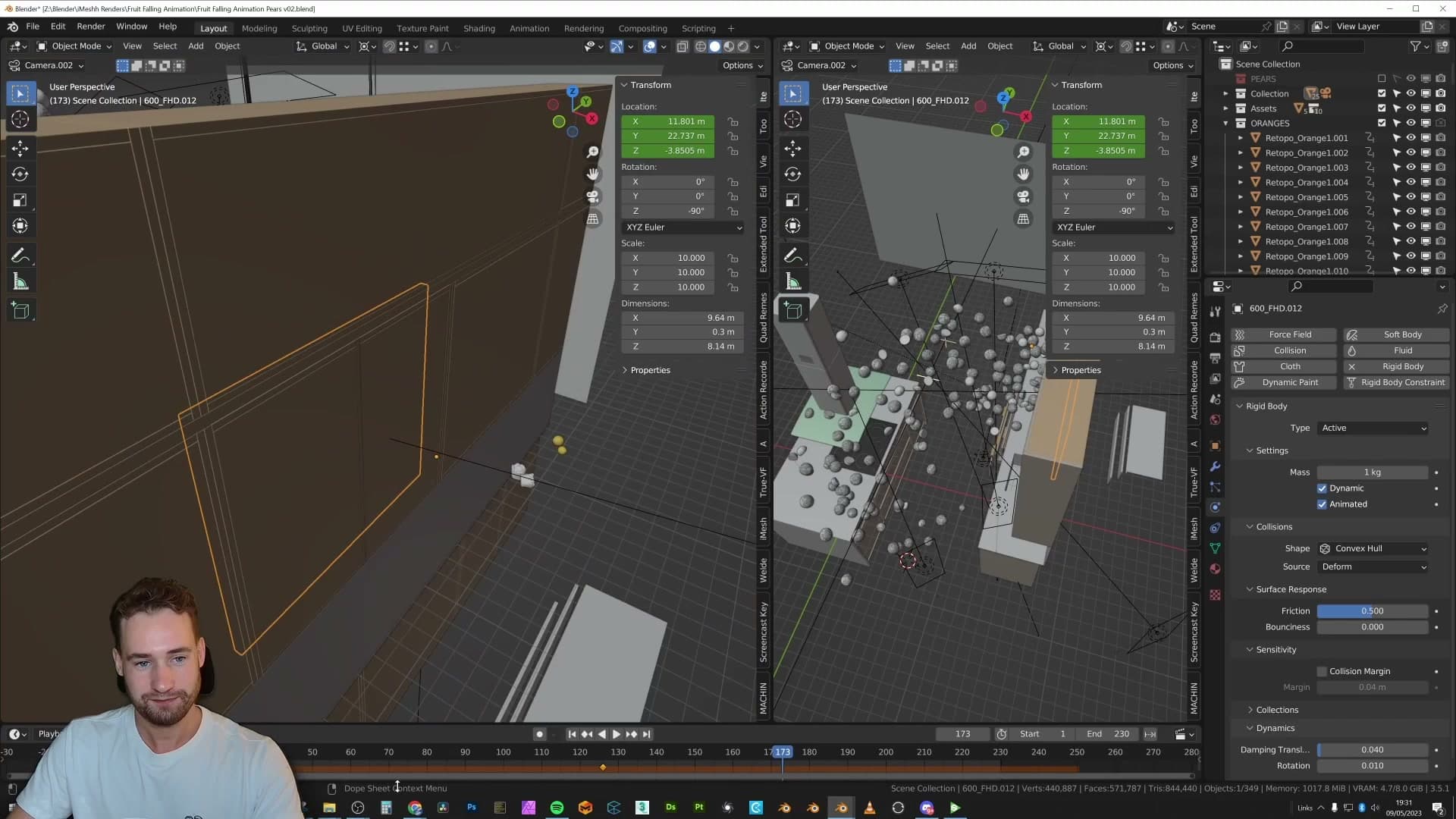The height and width of the screenshot is (819, 1456).
Task: Click the pan hand icon in right viewport
Action: pos(1023,174)
